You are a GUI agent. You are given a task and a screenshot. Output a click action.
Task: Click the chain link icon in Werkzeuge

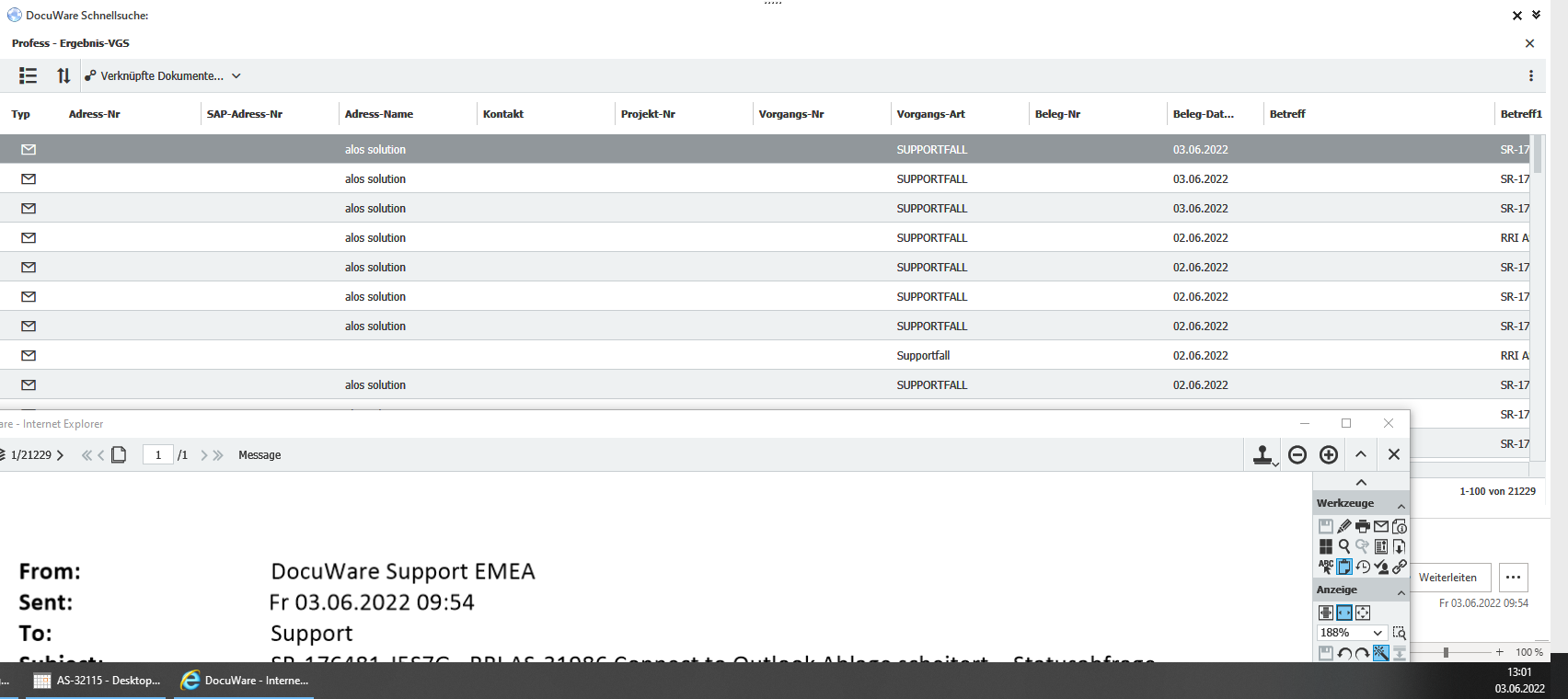click(1400, 567)
